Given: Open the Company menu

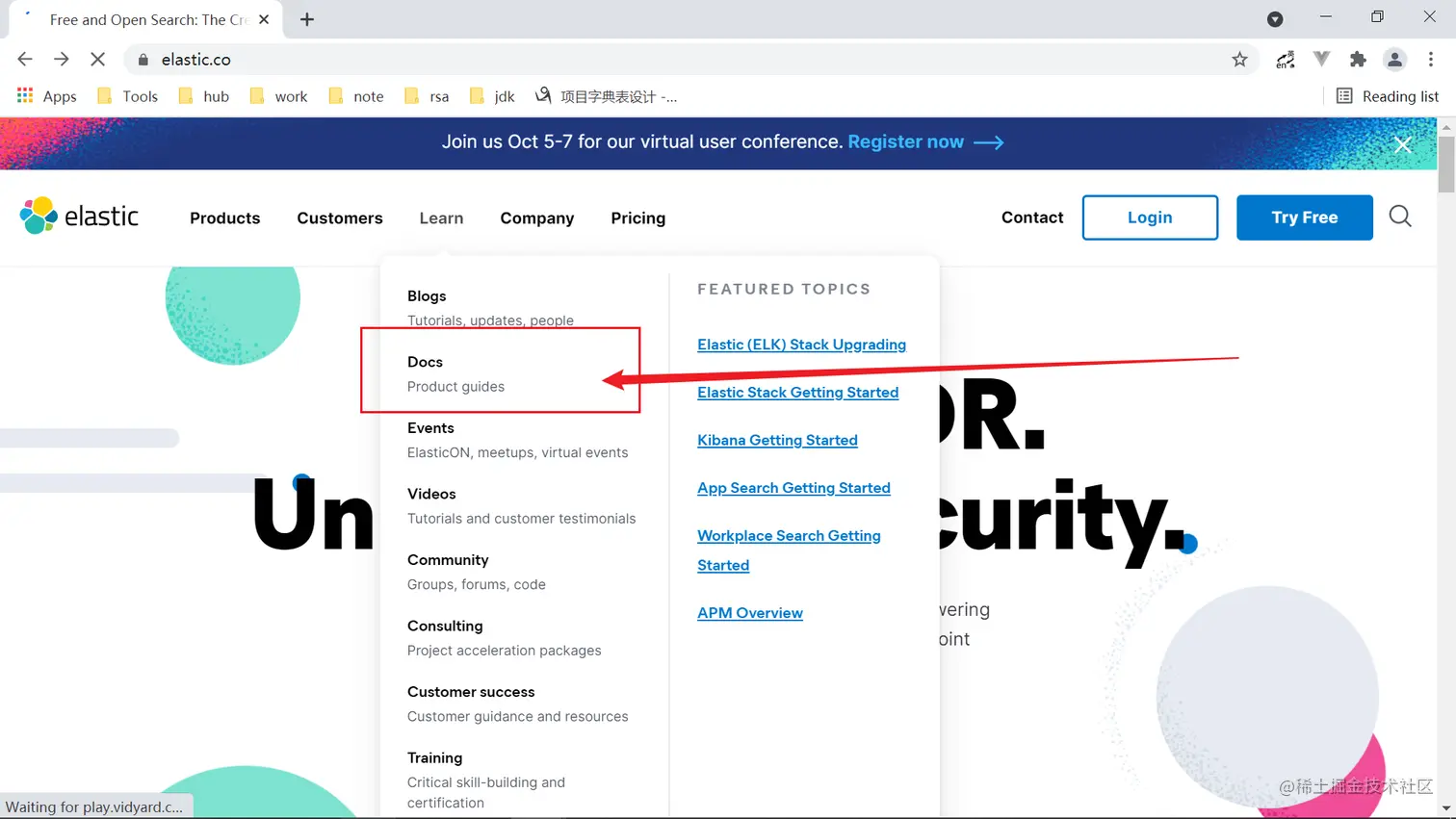Looking at the screenshot, I should point(537,218).
